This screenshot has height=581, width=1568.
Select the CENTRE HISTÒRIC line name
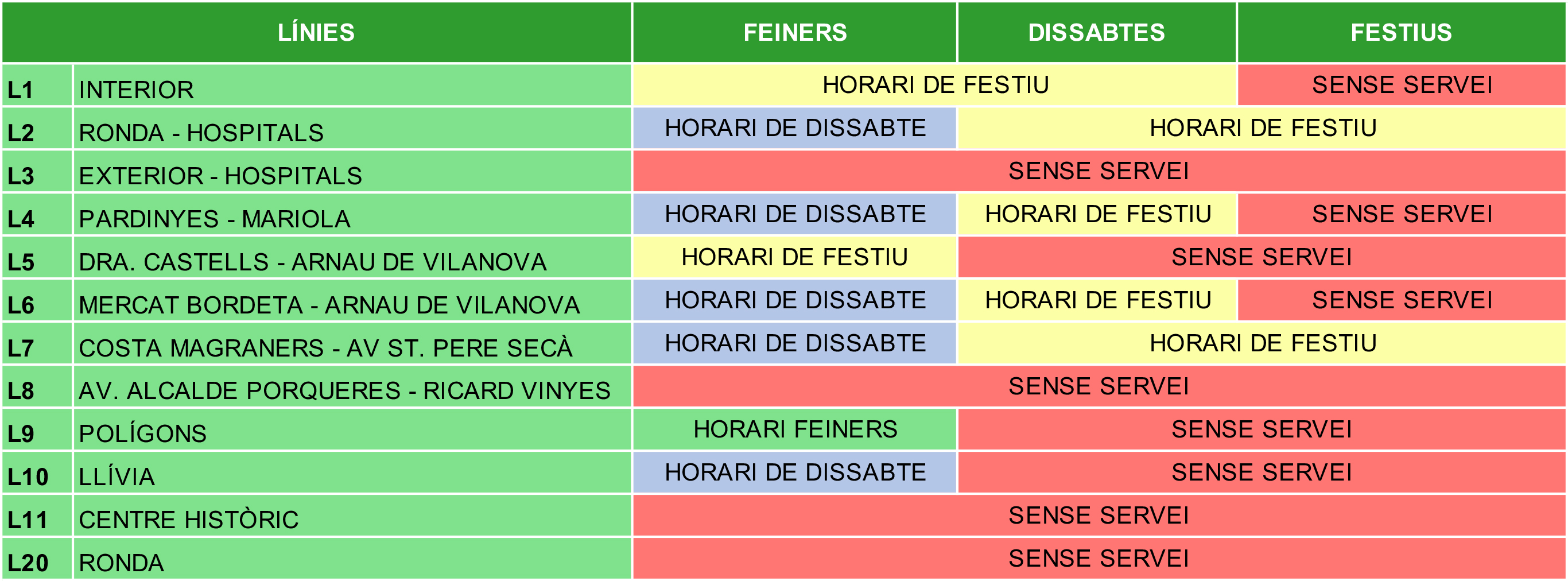coord(351,517)
